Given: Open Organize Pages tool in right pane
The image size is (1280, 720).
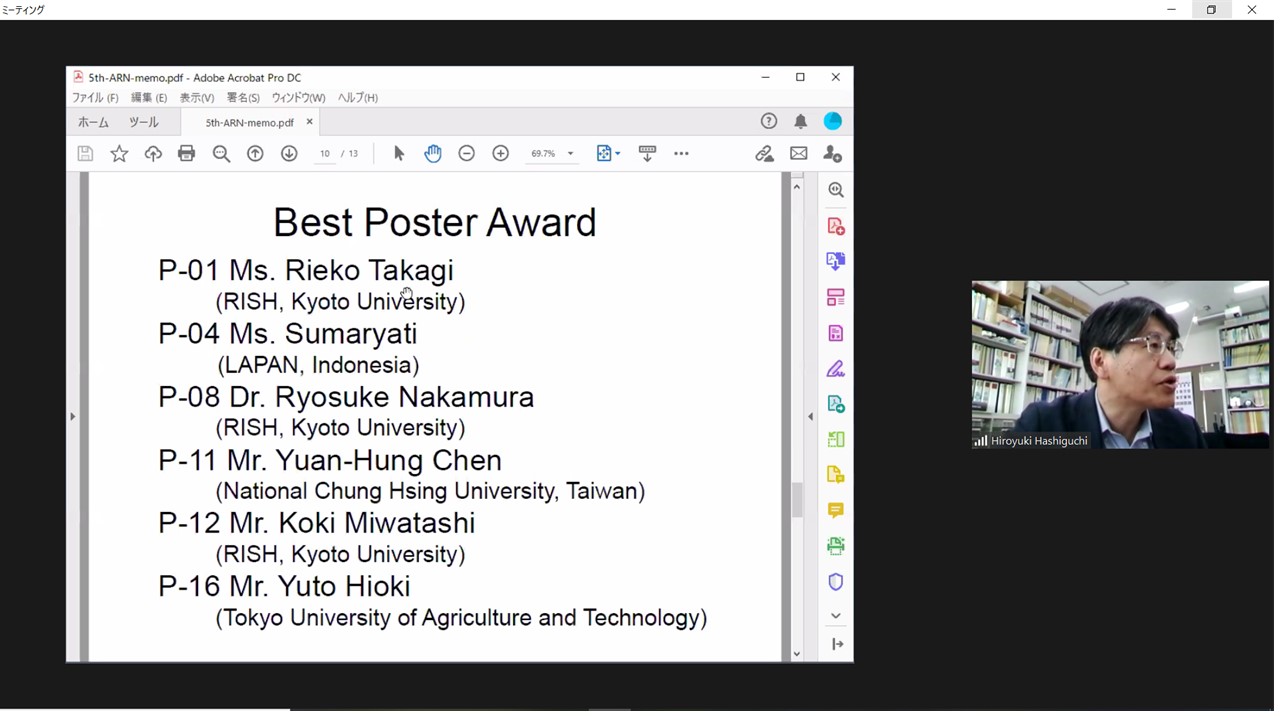Looking at the screenshot, I should [836, 298].
